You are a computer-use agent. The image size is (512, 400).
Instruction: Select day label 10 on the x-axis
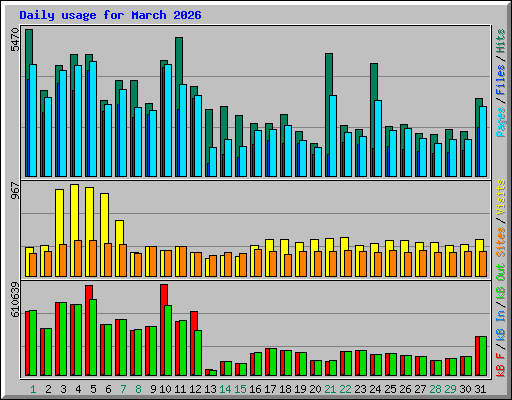point(165,389)
